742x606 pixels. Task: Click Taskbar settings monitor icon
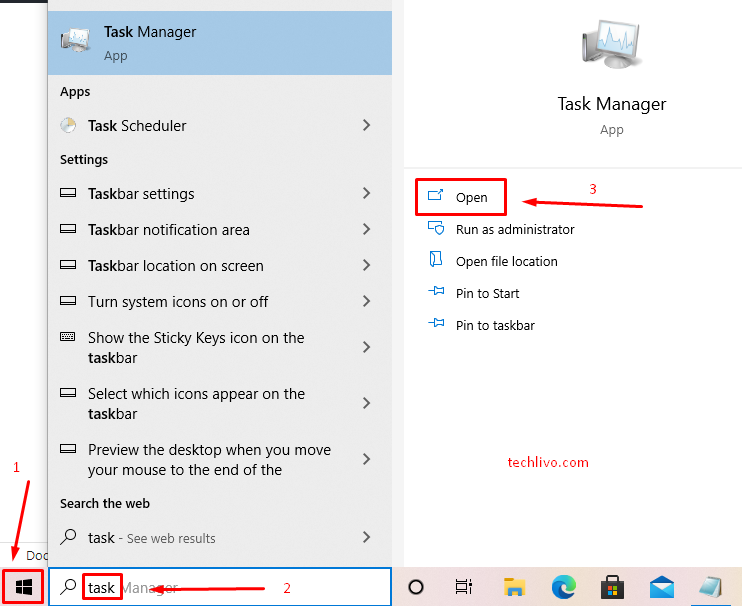click(x=68, y=193)
